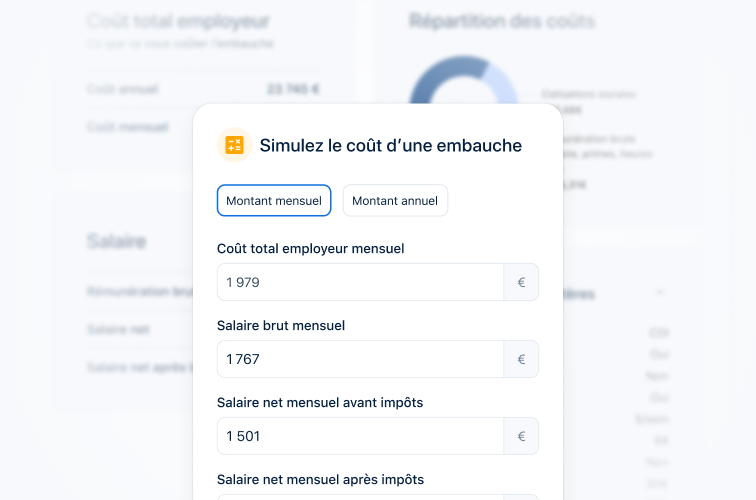Click the Salaire brut mensuel input
The image size is (756, 500).
(x=360, y=359)
